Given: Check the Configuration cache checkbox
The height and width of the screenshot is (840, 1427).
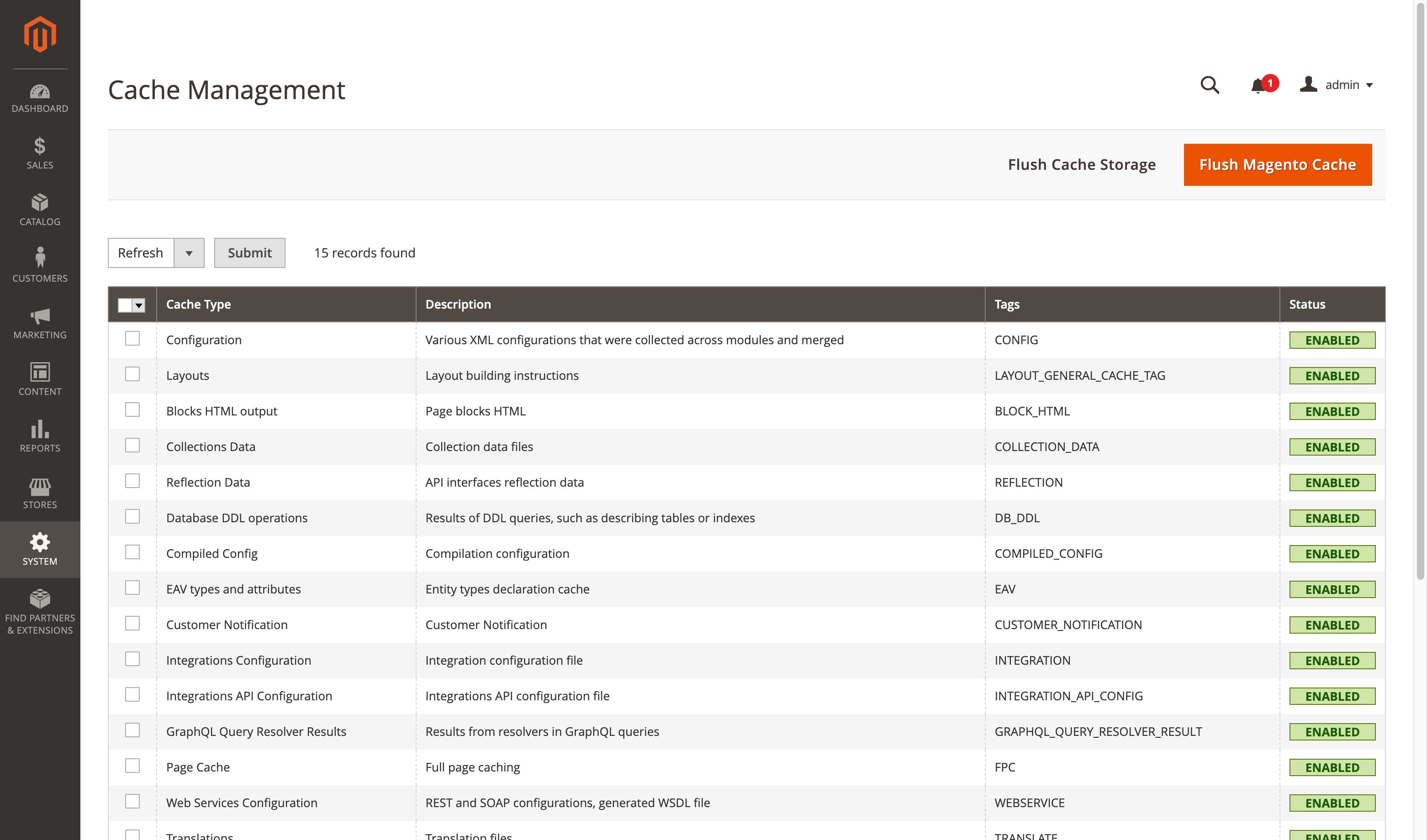Looking at the screenshot, I should 132,338.
